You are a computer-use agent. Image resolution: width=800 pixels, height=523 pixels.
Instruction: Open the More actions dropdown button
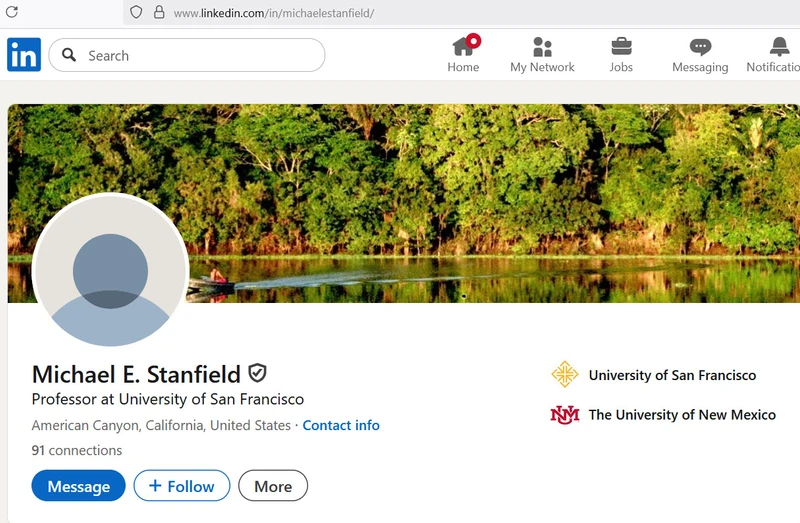[x=273, y=486]
